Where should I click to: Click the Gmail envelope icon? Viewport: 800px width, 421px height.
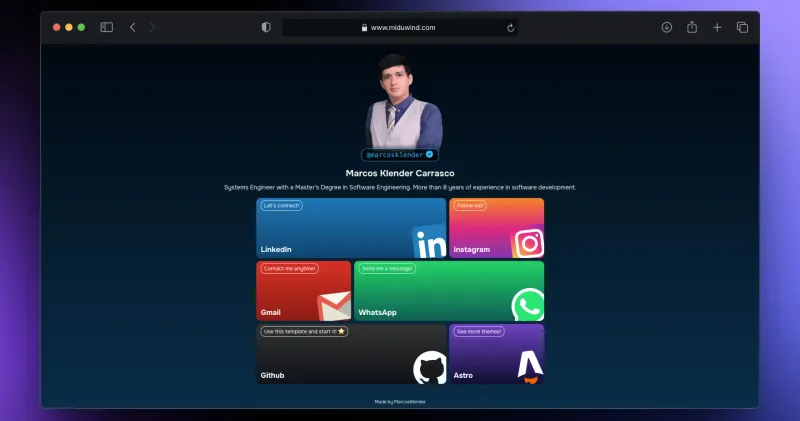pyautogui.click(x=334, y=306)
